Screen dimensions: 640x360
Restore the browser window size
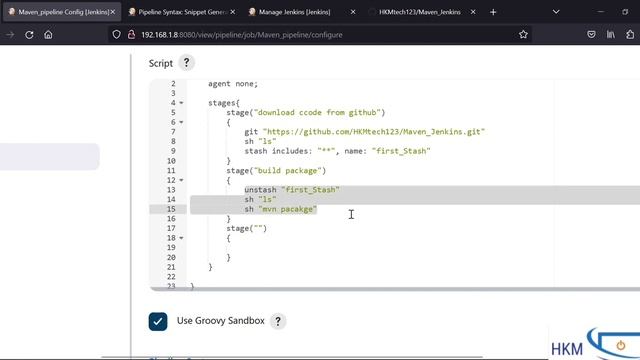(625, 12)
